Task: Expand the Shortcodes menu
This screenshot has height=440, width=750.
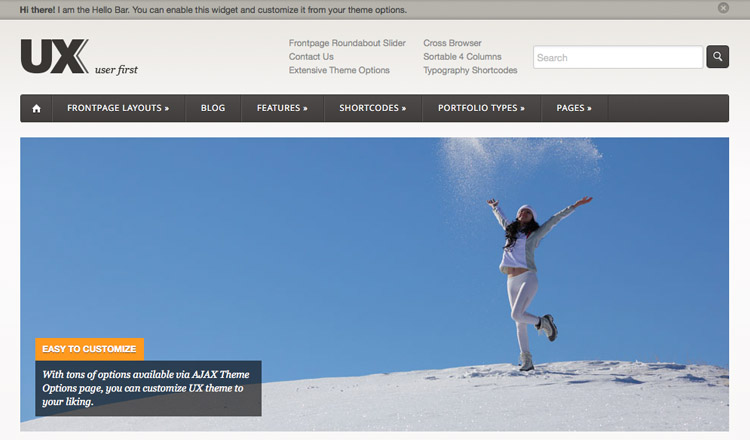Action: tap(373, 108)
